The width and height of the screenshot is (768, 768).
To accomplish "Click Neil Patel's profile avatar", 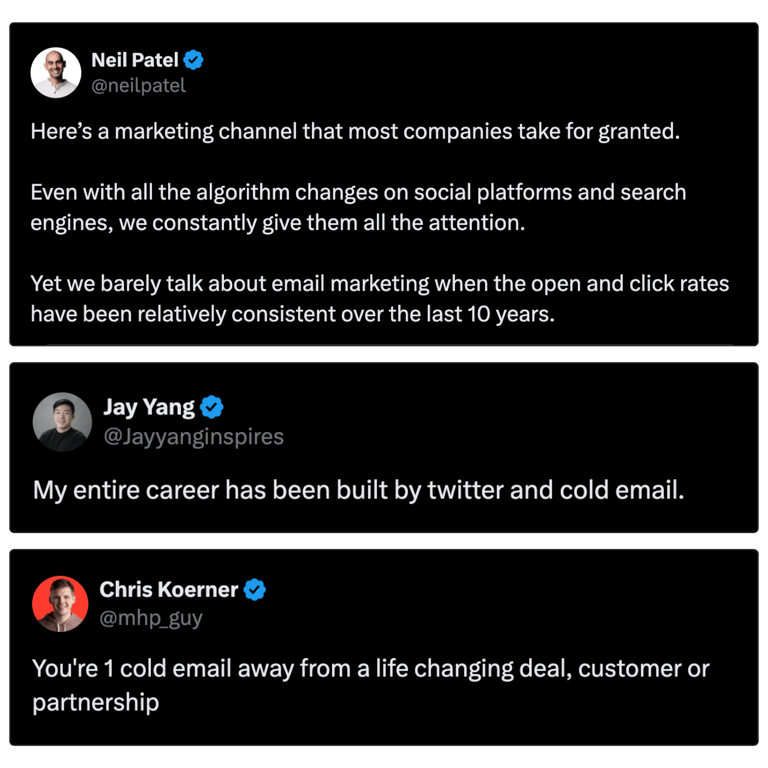I will [56, 72].
